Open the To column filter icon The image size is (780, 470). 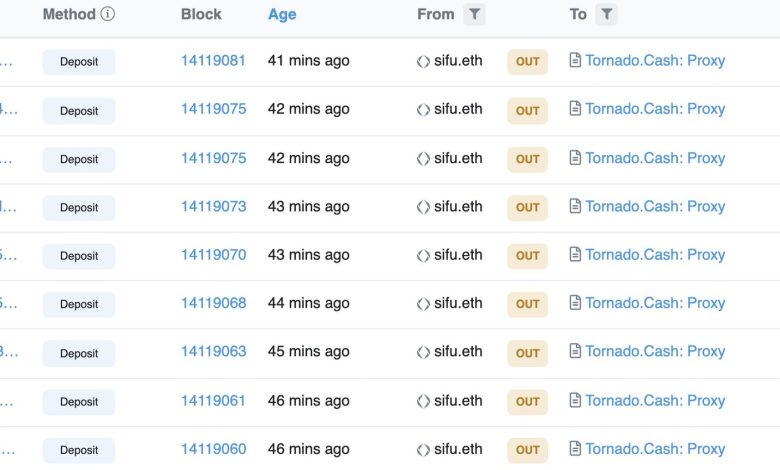[x=606, y=14]
